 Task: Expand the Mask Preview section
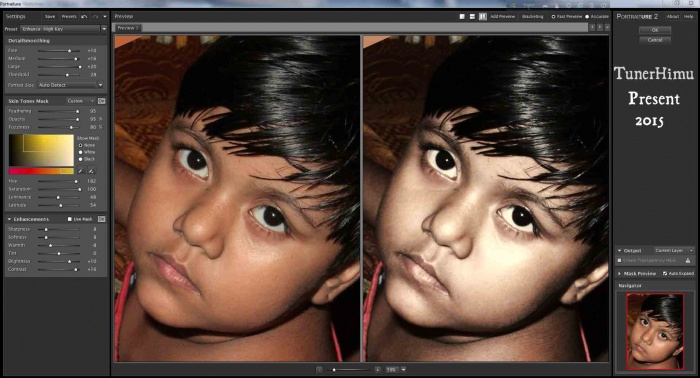[619, 273]
